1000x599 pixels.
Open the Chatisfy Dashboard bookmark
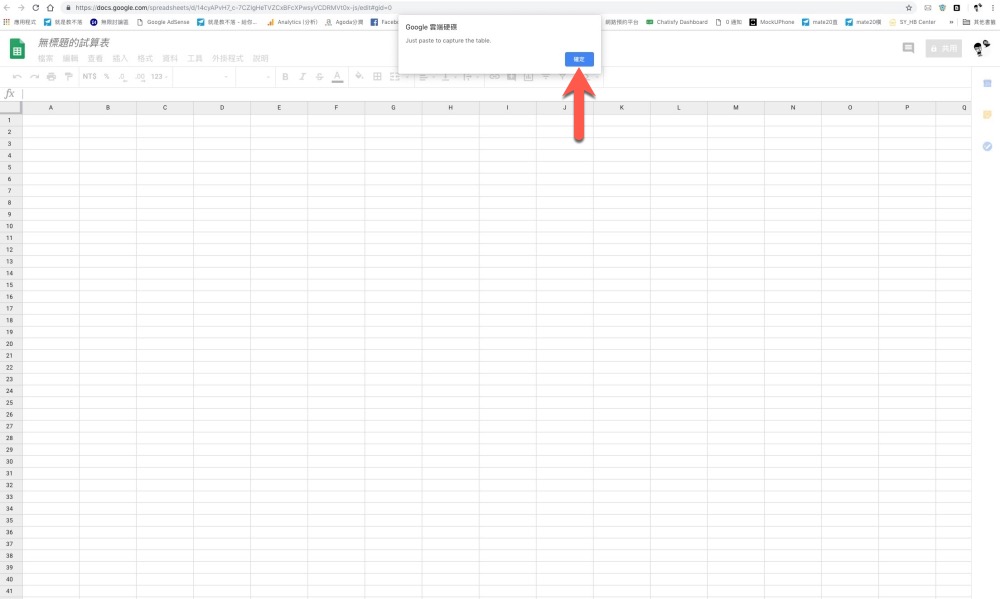click(677, 22)
